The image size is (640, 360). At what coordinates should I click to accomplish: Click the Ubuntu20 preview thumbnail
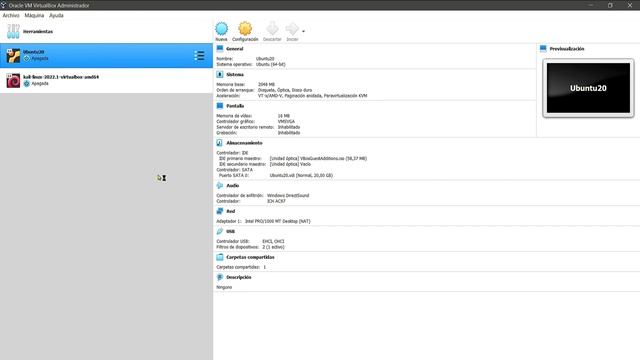click(x=588, y=88)
